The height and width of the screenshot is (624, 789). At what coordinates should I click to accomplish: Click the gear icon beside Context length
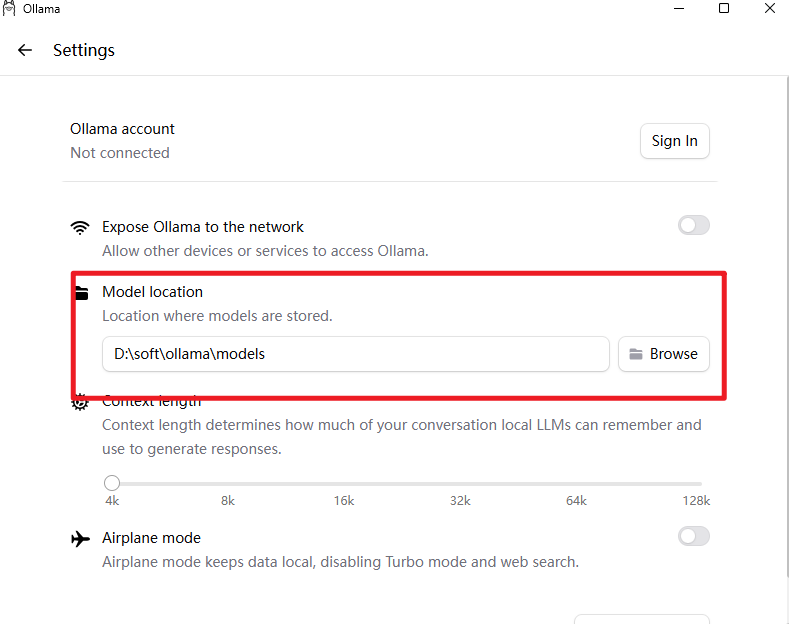(x=80, y=403)
